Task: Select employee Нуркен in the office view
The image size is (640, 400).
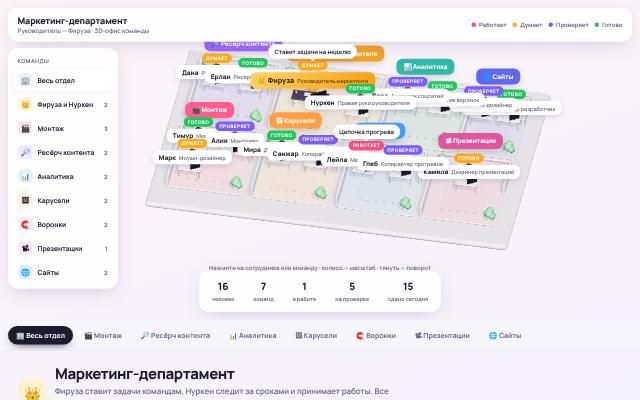Action: (x=360, y=103)
